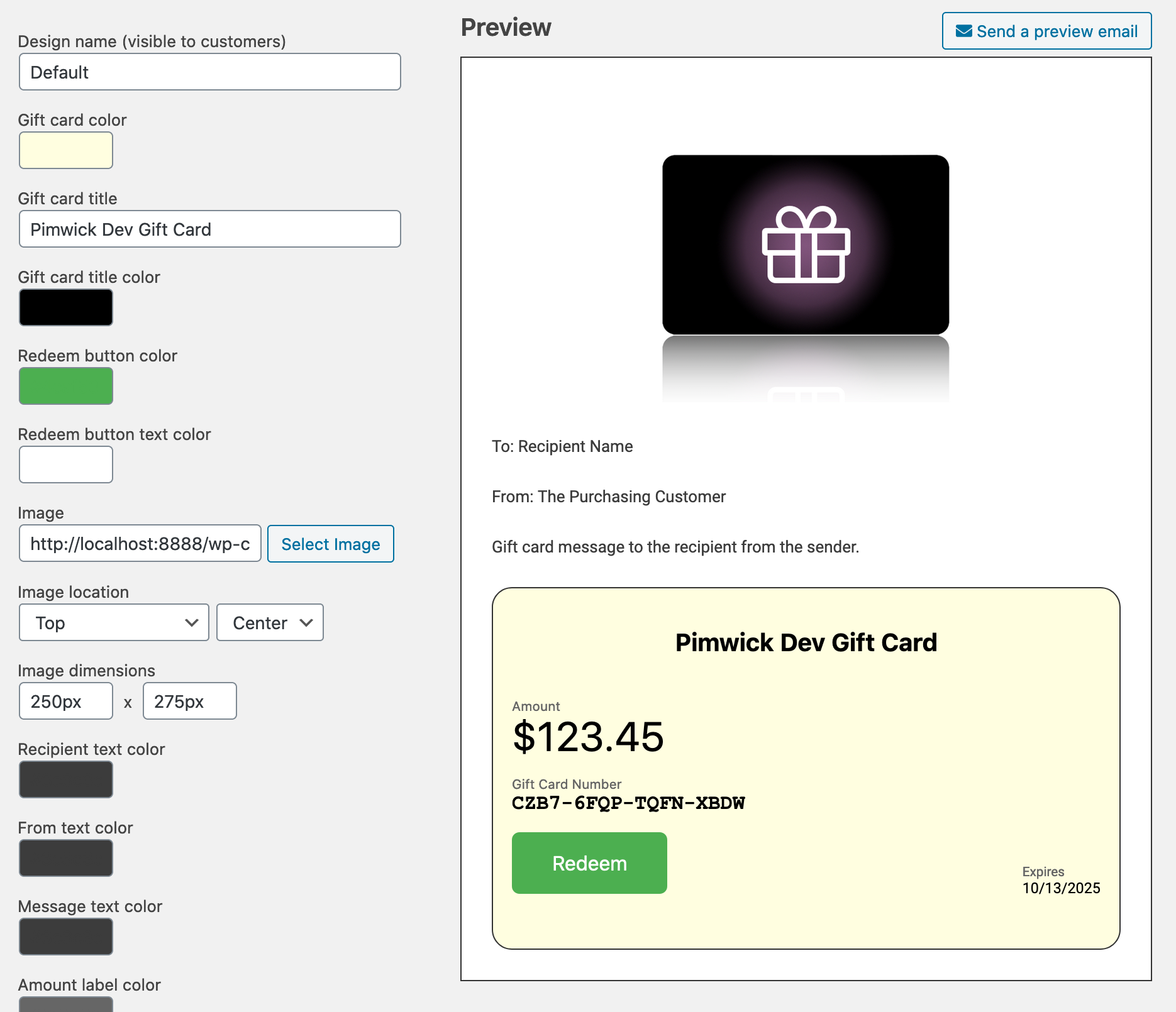Open the From text color swatch

pos(66,858)
